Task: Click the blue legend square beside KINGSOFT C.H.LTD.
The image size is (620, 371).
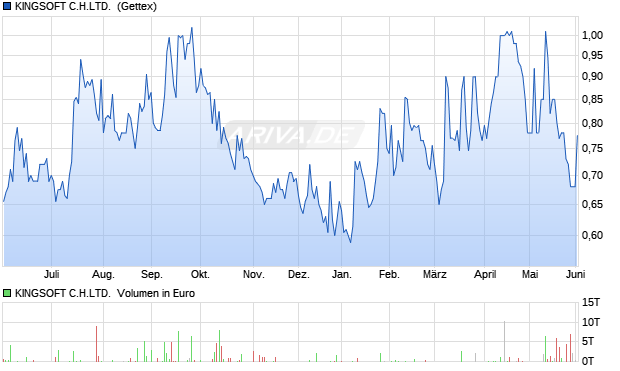Action: click(x=7, y=6)
